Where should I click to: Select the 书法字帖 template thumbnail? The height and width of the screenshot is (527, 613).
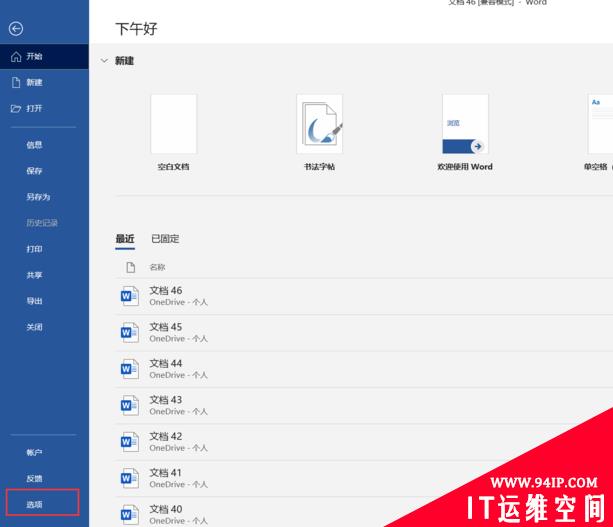[x=319, y=124]
